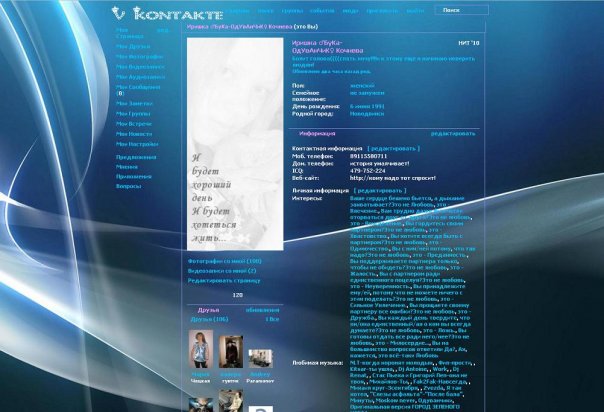Click the Редактировать страницу link
604x412 pixels.
point(224,281)
